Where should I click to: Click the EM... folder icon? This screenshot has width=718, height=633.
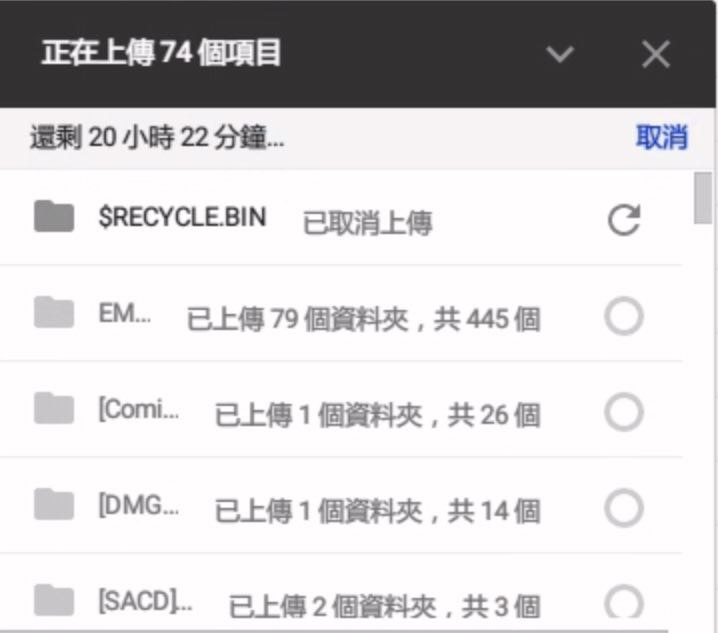pyautogui.click(x=54, y=314)
